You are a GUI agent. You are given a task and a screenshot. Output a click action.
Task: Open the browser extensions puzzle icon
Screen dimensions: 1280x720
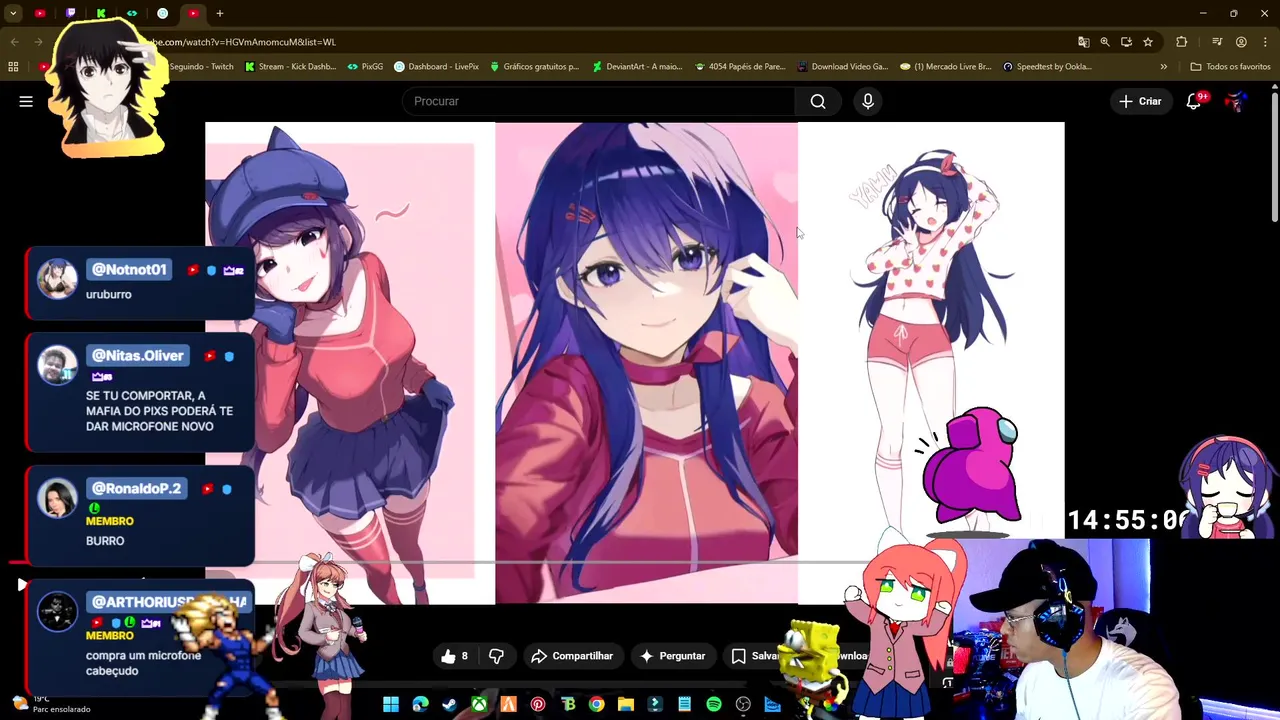coord(1182,42)
